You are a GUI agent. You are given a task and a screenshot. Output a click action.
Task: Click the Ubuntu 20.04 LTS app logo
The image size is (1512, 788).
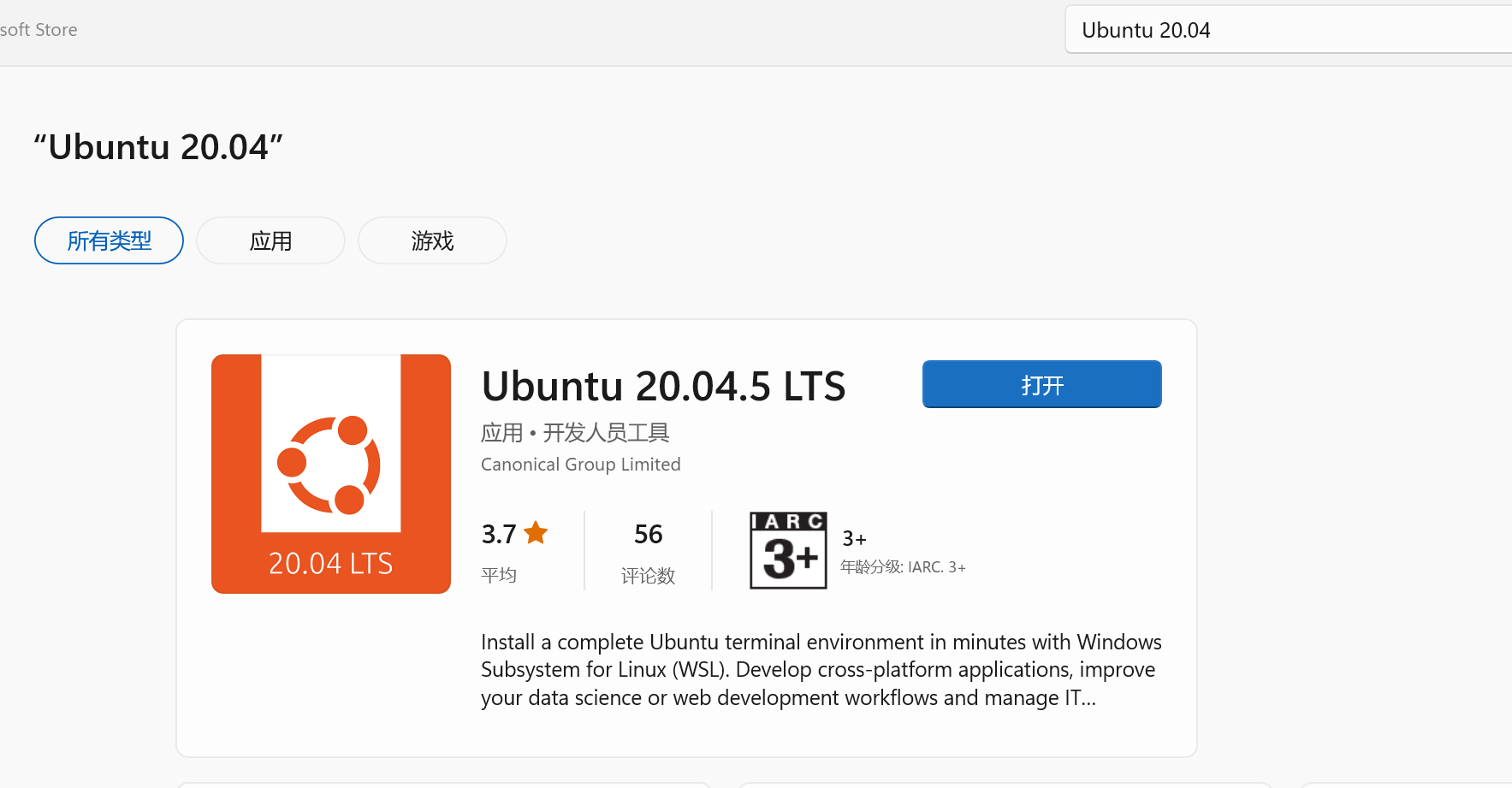[x=331, y=474]
